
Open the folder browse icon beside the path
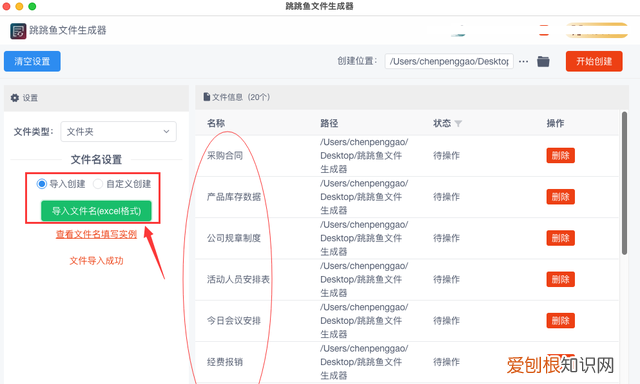pyautogui.click(x=543, y=61)
